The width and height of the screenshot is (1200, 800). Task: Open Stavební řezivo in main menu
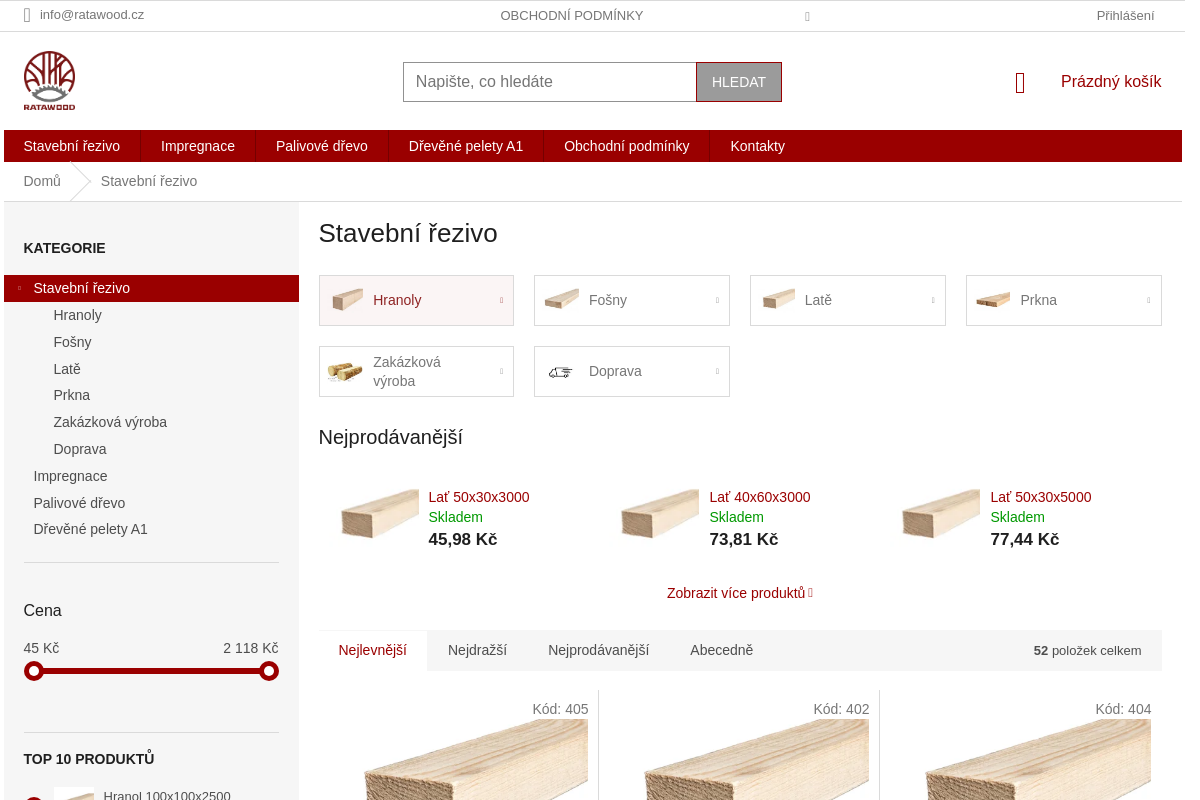pos(72,146)
